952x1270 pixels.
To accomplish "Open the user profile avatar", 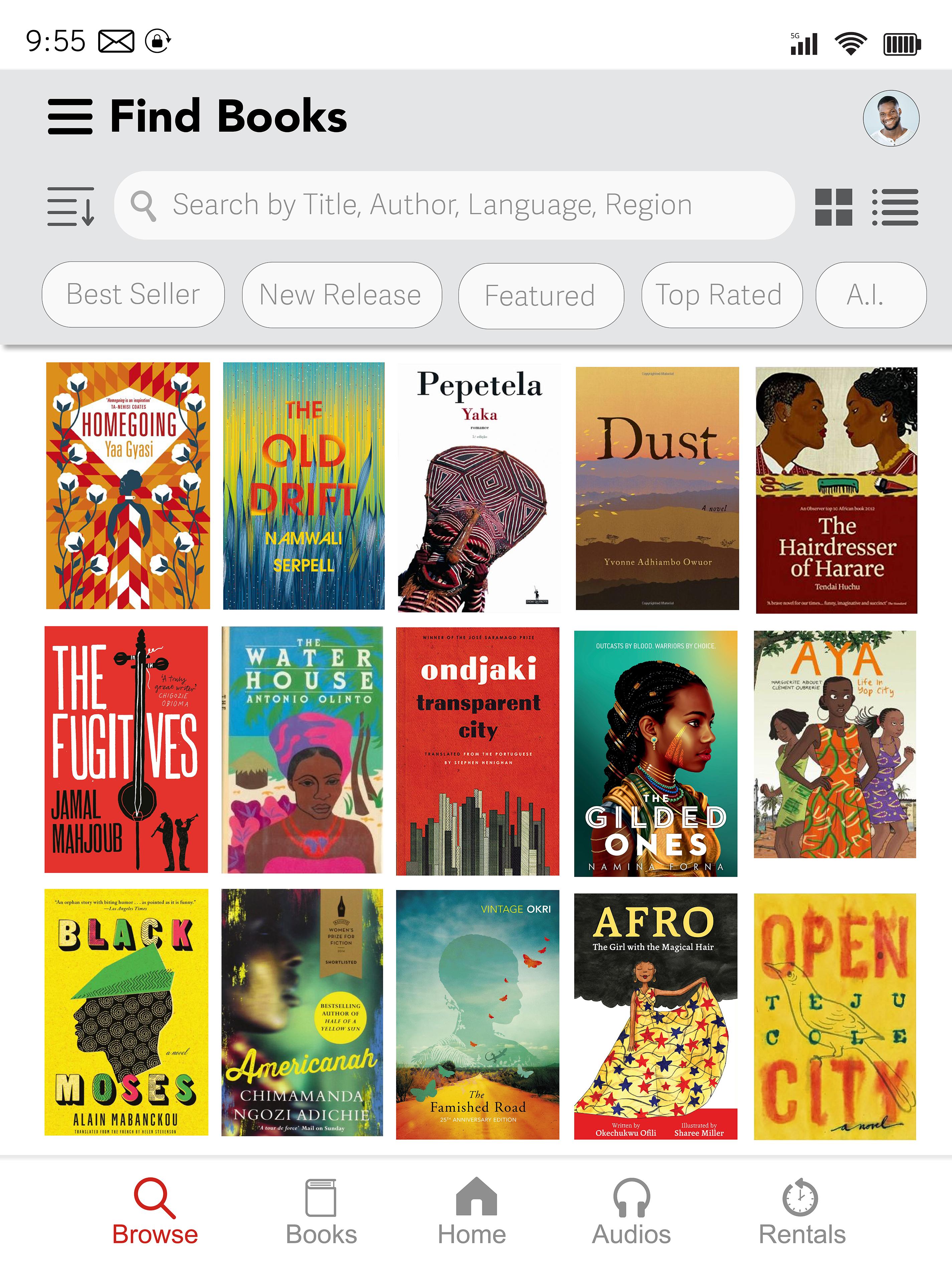I will [x=891, y=118].
